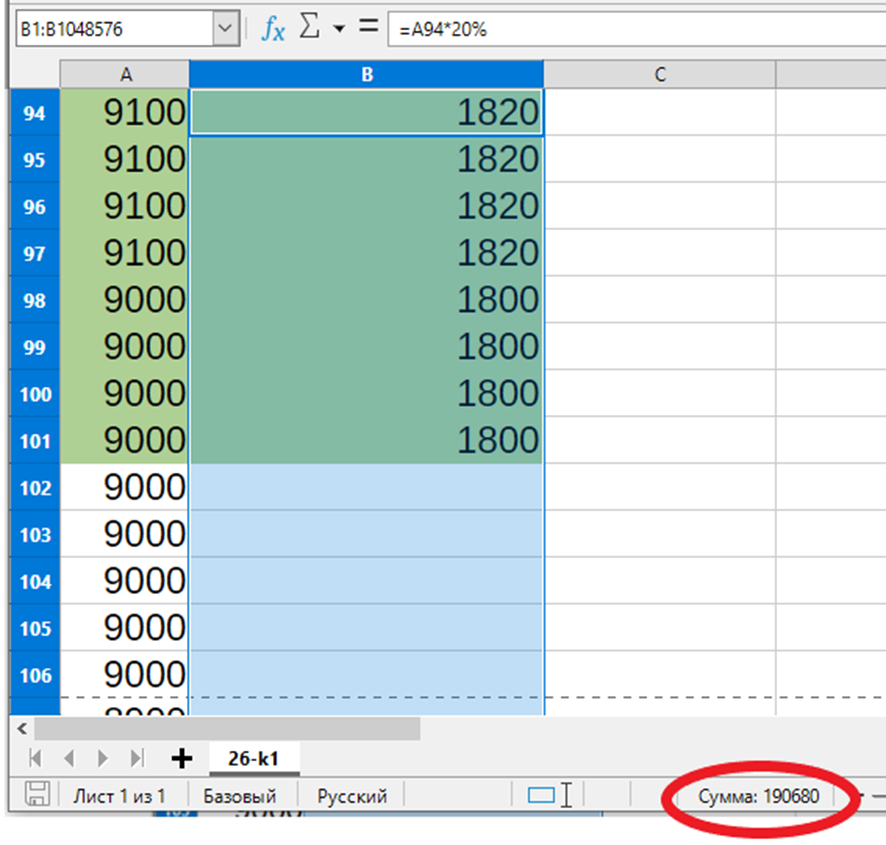Jump to the first sheet arrow

coord(37,759)
